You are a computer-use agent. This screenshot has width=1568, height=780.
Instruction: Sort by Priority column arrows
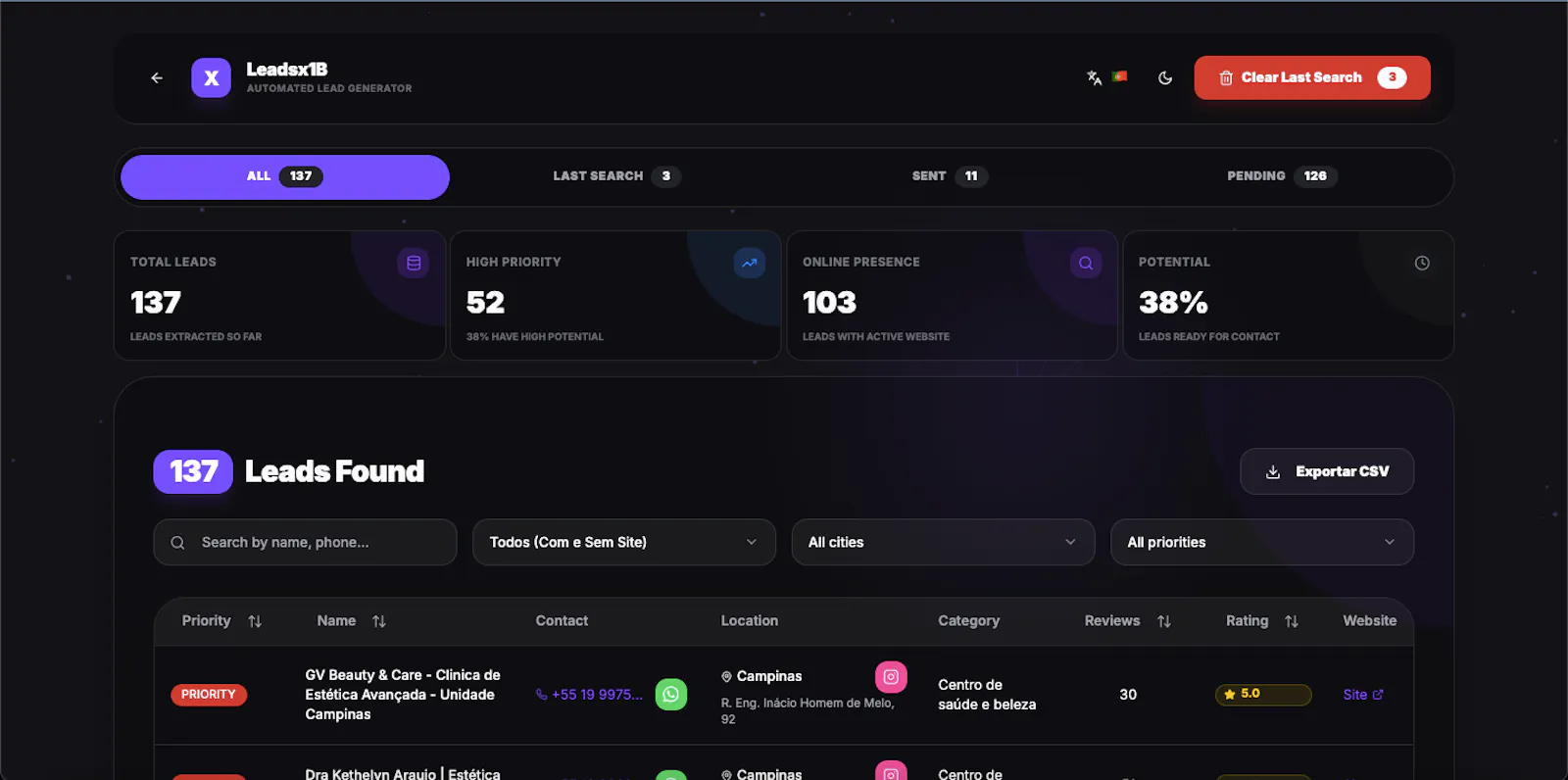coord(255,621)
